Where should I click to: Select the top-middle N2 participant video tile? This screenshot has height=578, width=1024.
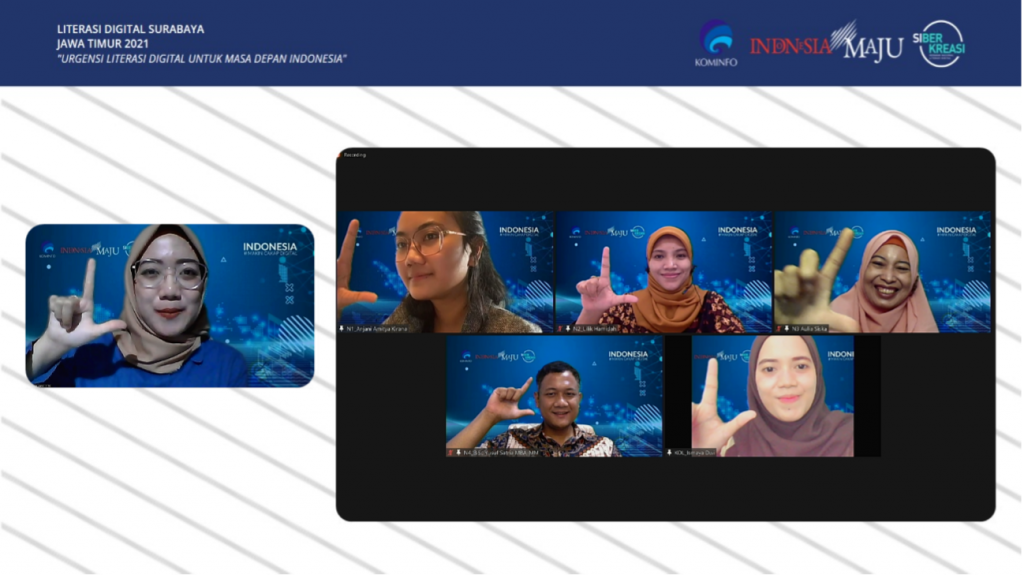(664, 270)
